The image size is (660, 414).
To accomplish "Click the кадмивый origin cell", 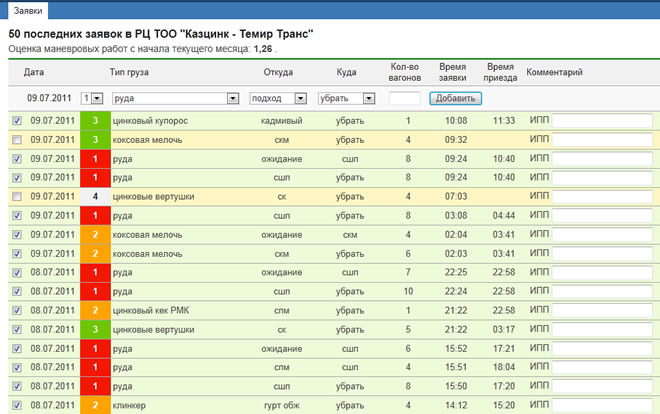I will 282,121.
